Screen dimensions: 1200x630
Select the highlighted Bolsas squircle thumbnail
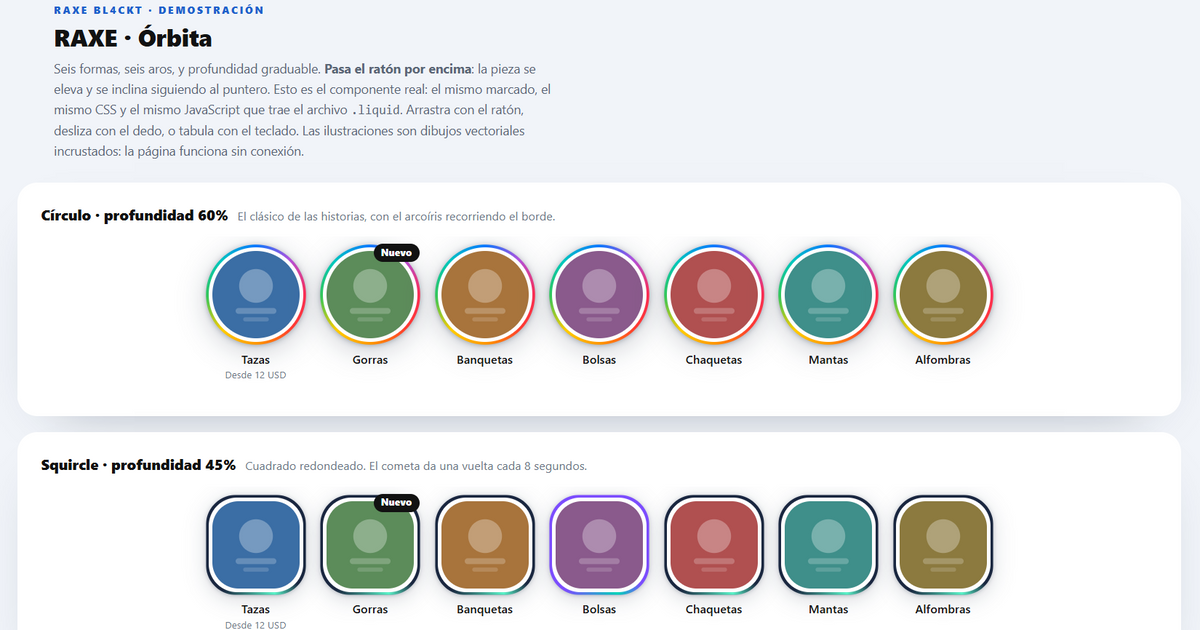pos(599,544)
